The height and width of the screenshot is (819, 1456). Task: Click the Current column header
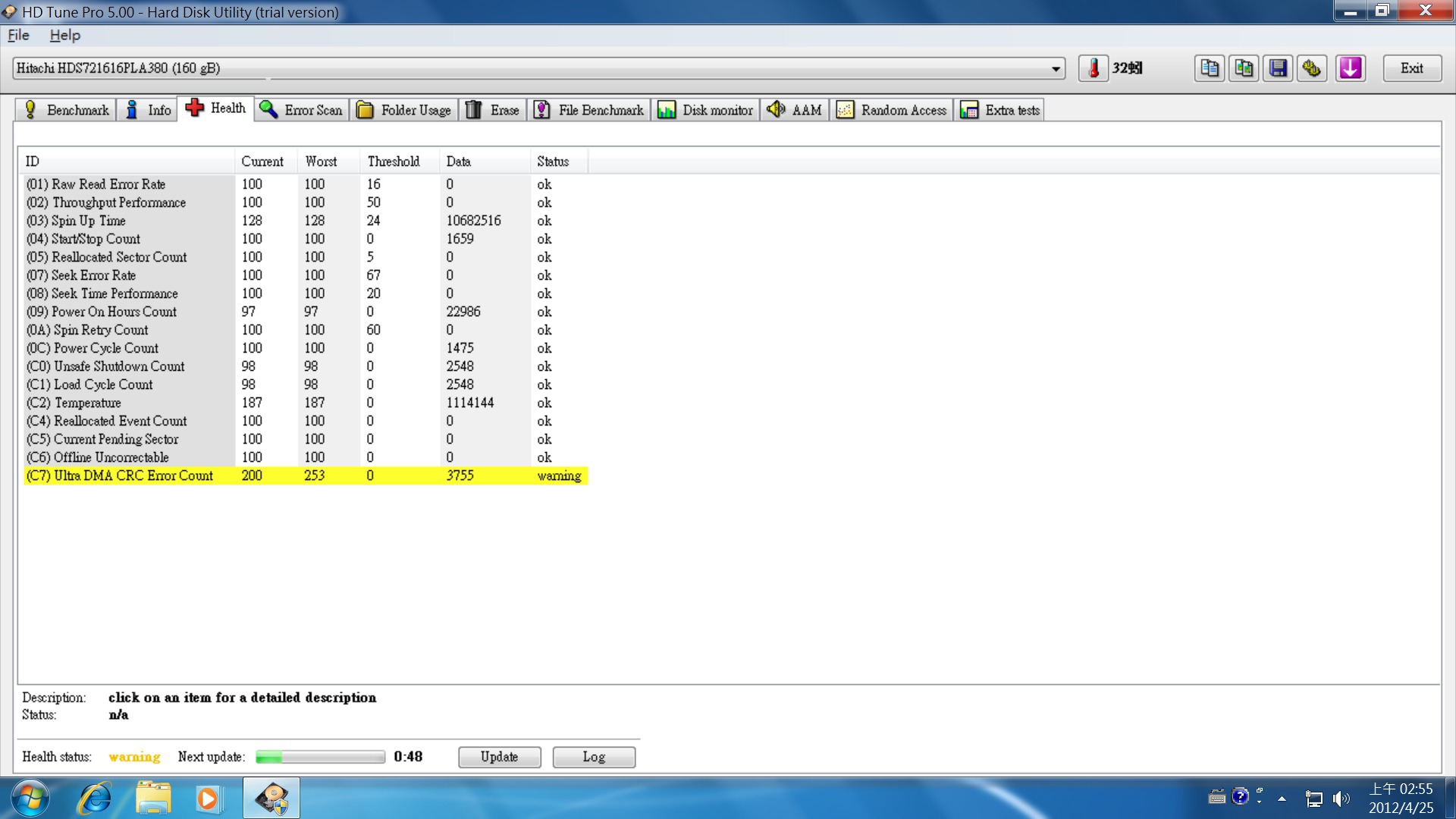(x=266, y=162)
